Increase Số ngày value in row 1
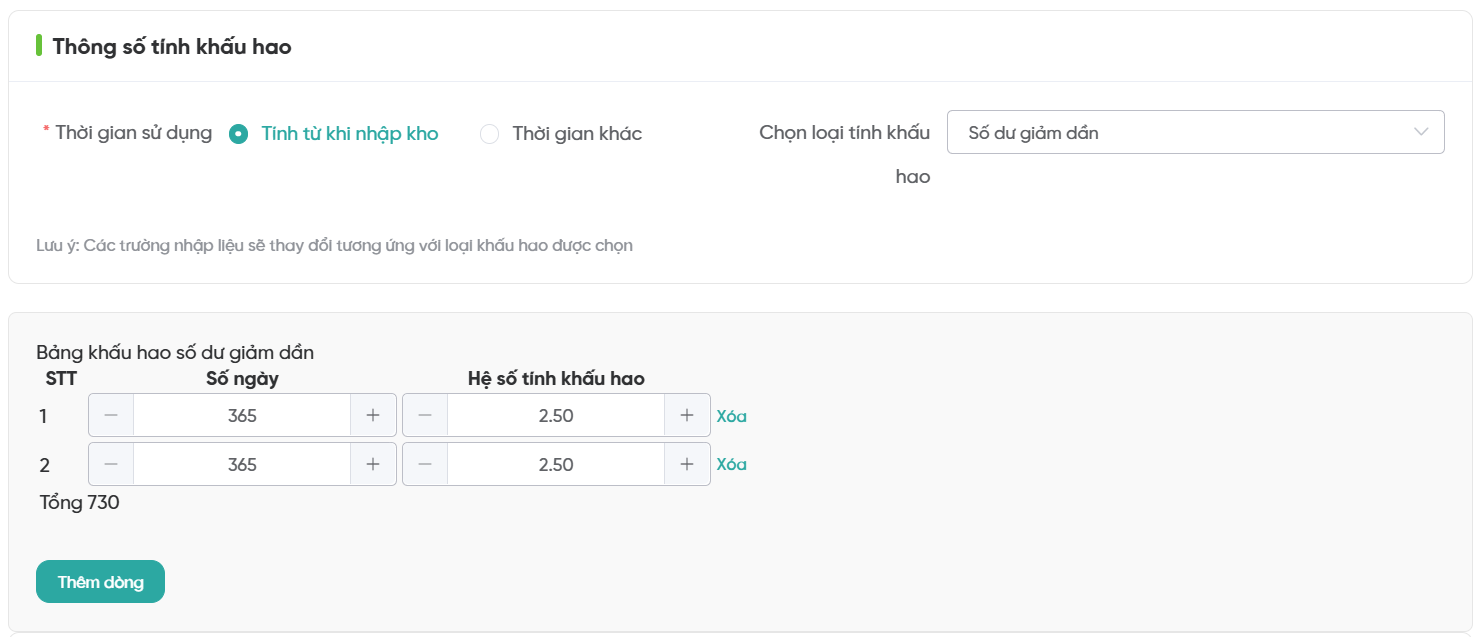Screen dimensions: 1480x637 pyautogui.click(x=373, y=415)
